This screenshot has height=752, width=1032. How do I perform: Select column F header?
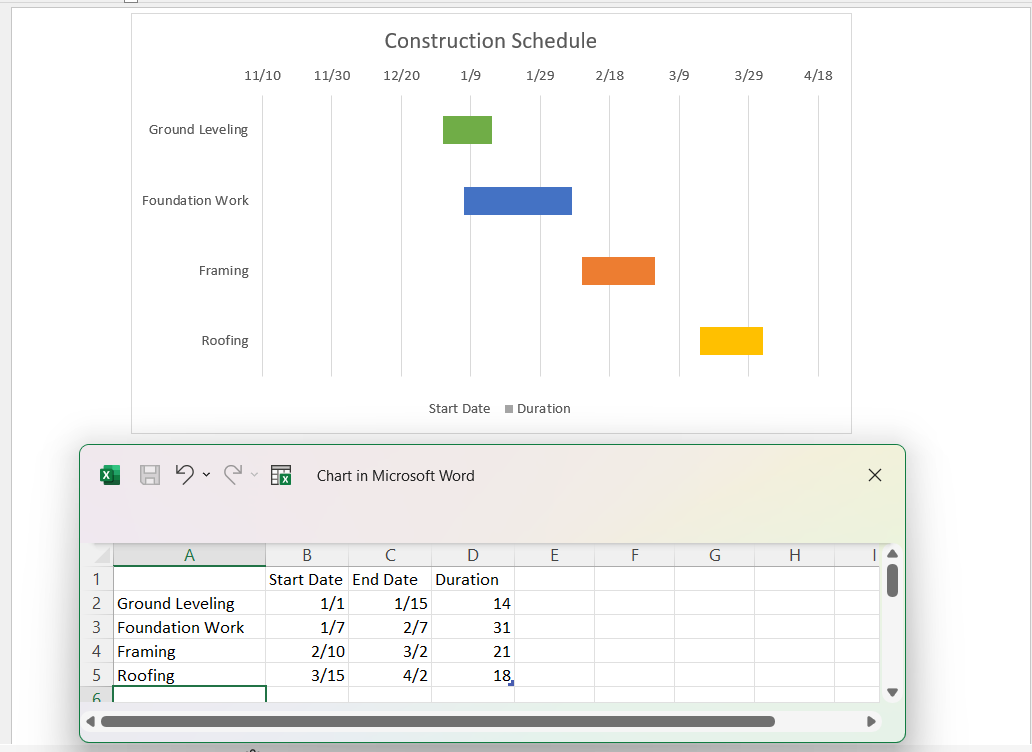[x=634, y=555]
